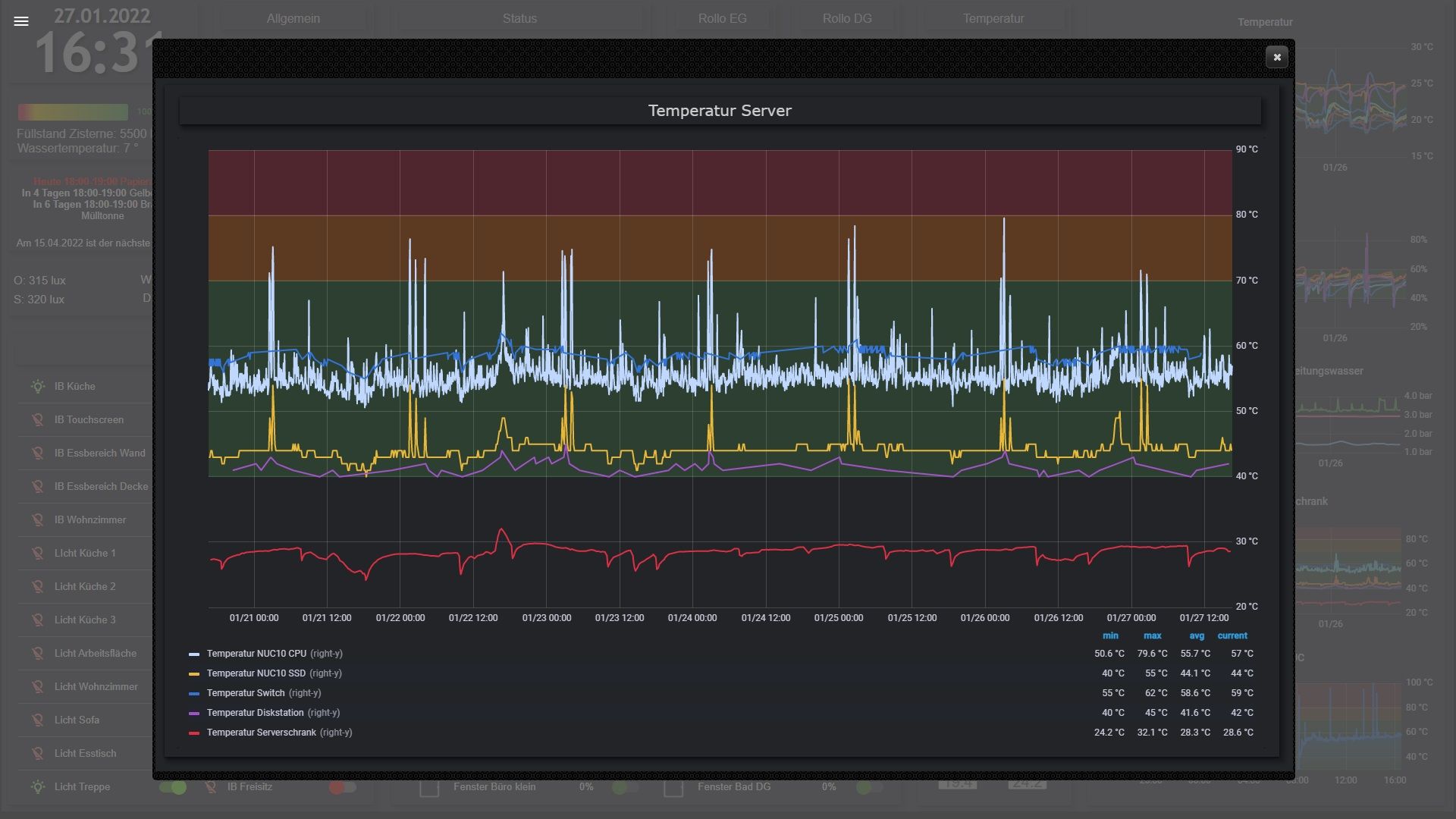Open the Rollo EG tab
1456x819 pixels.
point(723,18)
